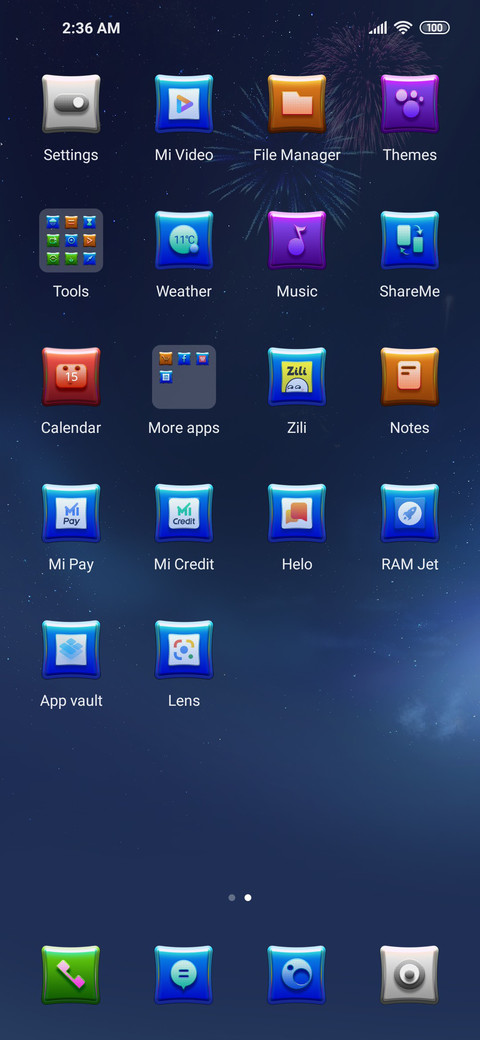Tap the "ShareMe" label text
The image size is (480, 1040).
(x=409, y=291)
